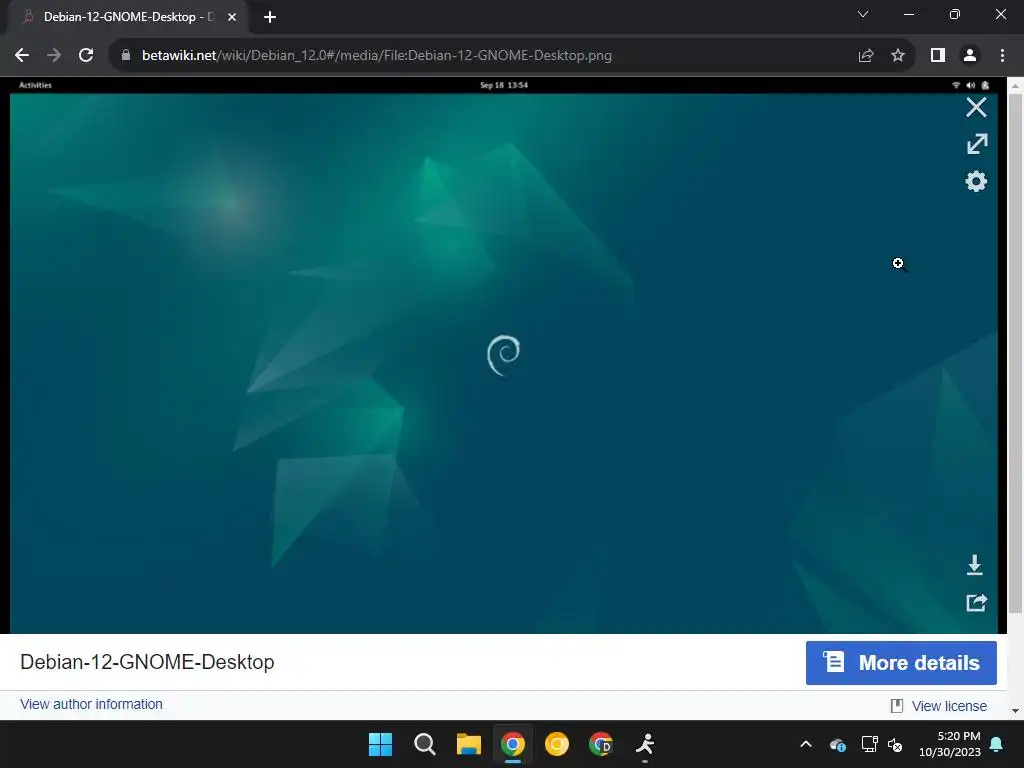The width and height of the screenshot is (1024, 768).
Task: Select the Debian-12-GNOME-Desktop tab
Action: pos(127,17)
